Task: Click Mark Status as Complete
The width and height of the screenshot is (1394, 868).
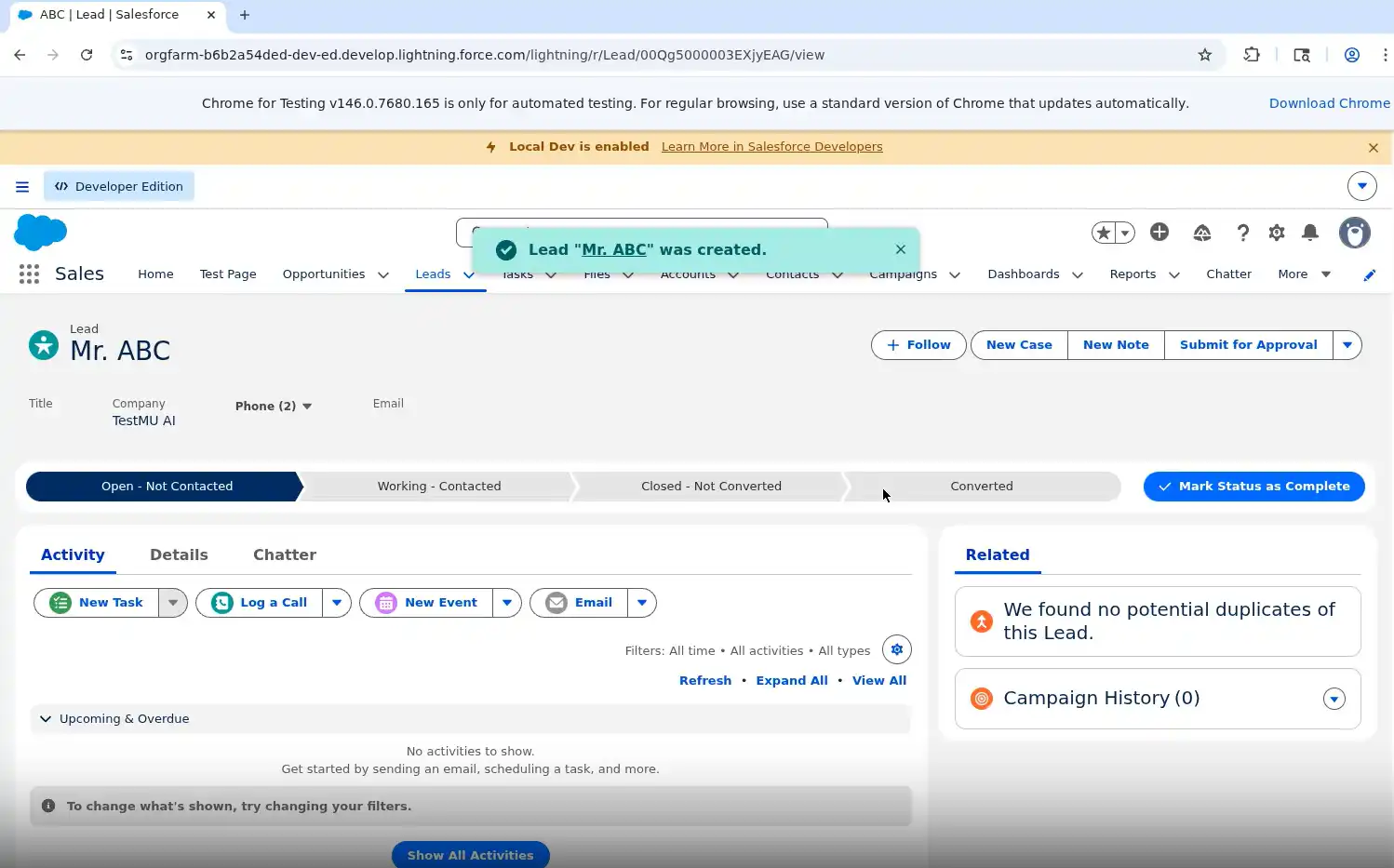Action: 1253,487
